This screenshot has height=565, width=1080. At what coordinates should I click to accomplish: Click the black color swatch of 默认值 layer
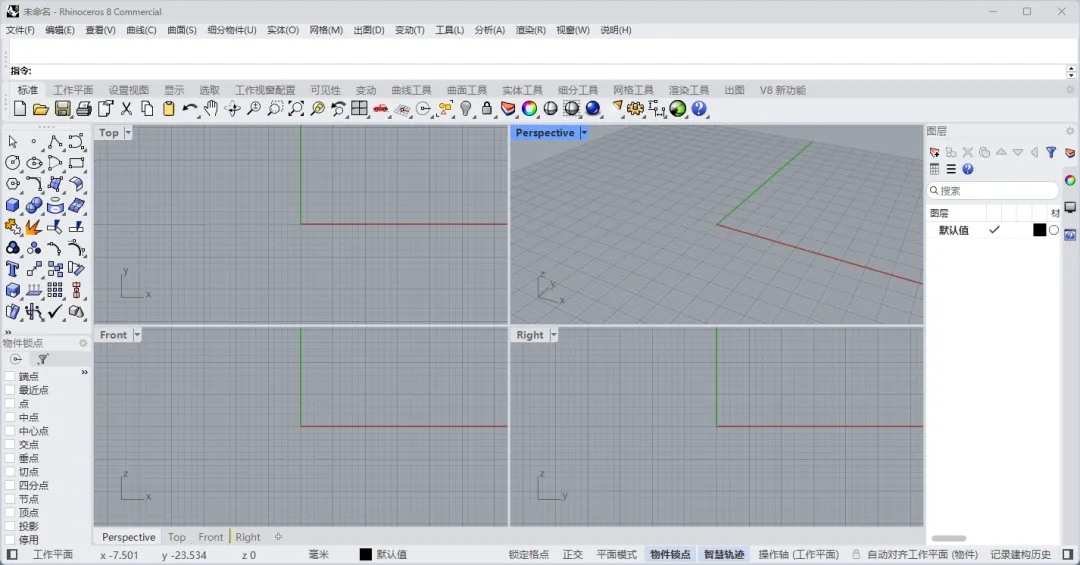pyautogui.click(x=1039, y=230)
